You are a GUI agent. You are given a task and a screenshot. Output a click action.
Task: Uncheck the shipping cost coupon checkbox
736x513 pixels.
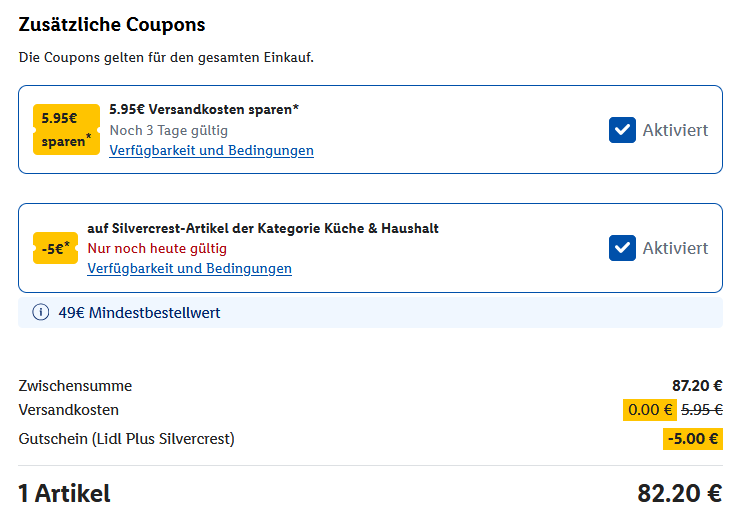(x=622, y=130)
